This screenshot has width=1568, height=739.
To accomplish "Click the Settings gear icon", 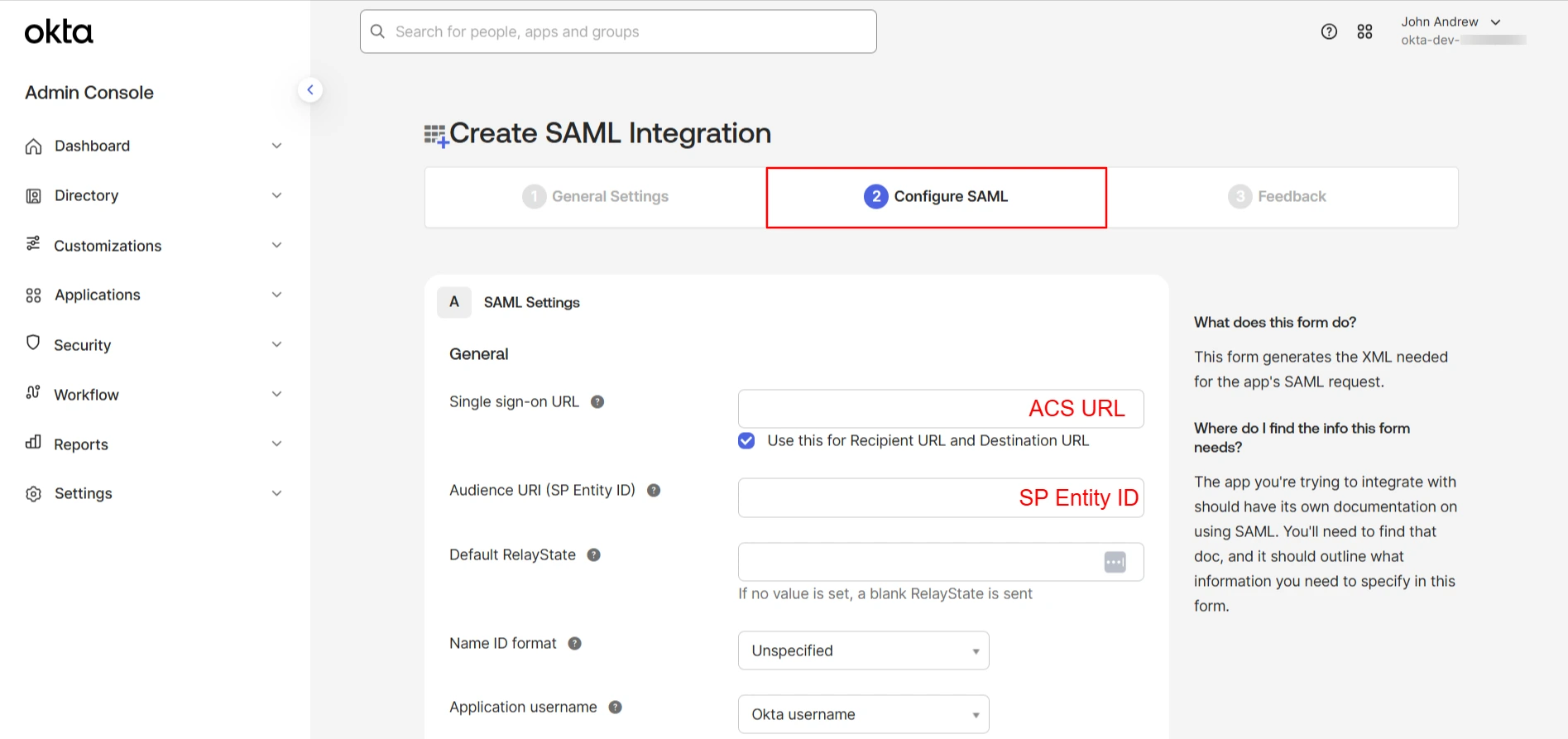I will pyautogui.click(x=33, y=494).
